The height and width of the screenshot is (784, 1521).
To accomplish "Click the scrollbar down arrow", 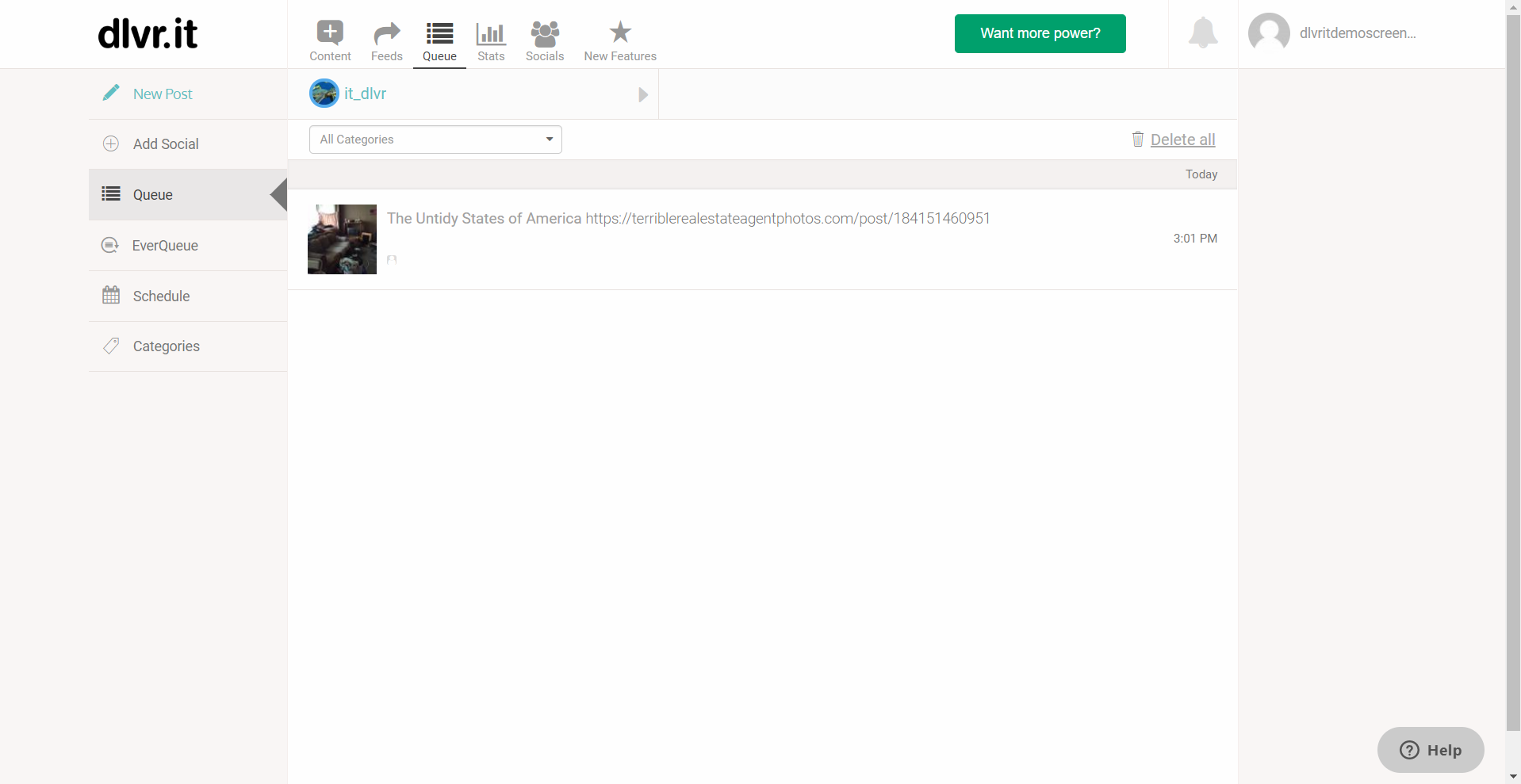I will pyautogui.click(x=1513, y=777).
